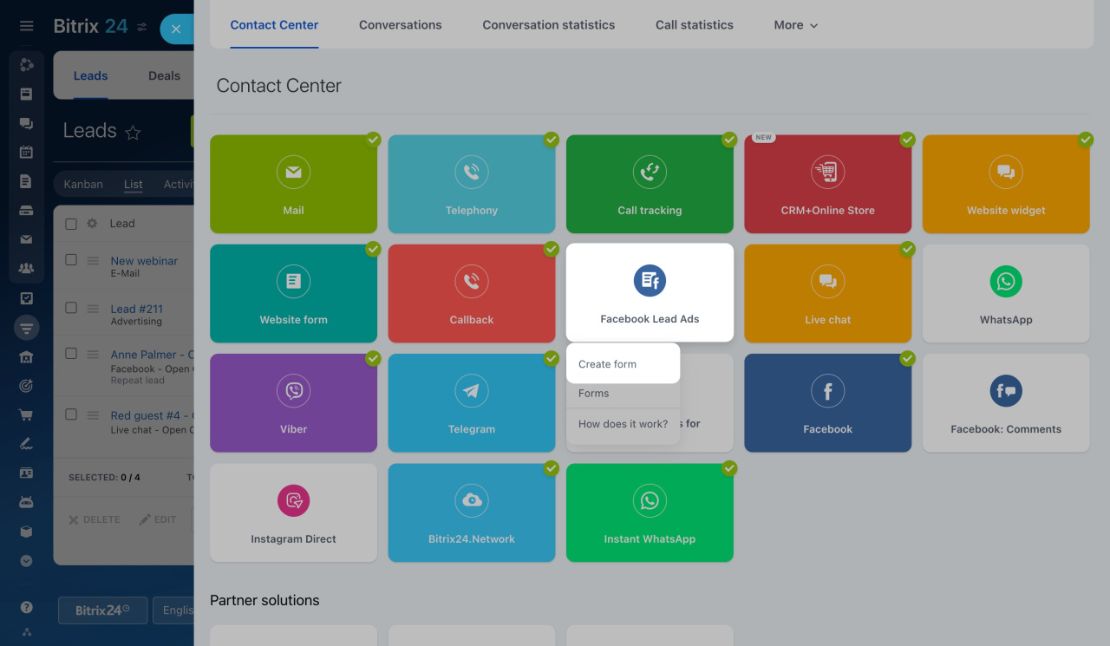The width and height of the screenshot is (1110, 646).
Task: Open the Instant WhatsApp tile
Action: point(649,513)
